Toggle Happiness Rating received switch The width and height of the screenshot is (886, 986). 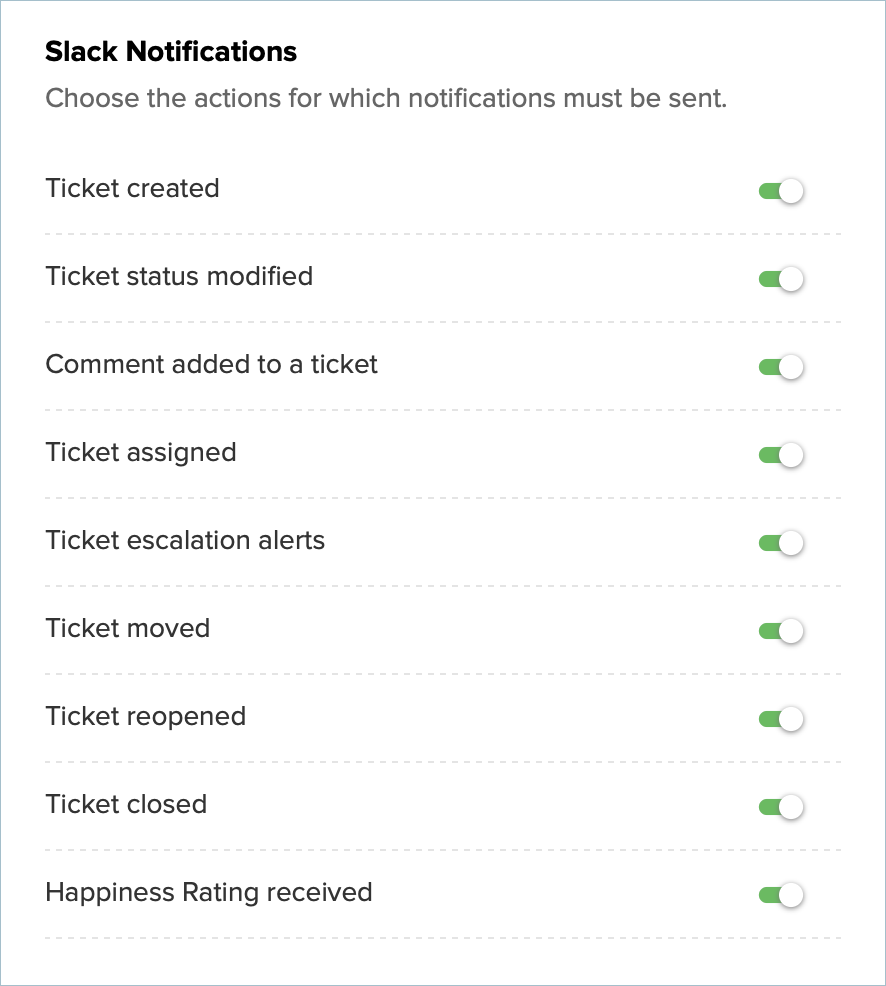pos(781,895)
